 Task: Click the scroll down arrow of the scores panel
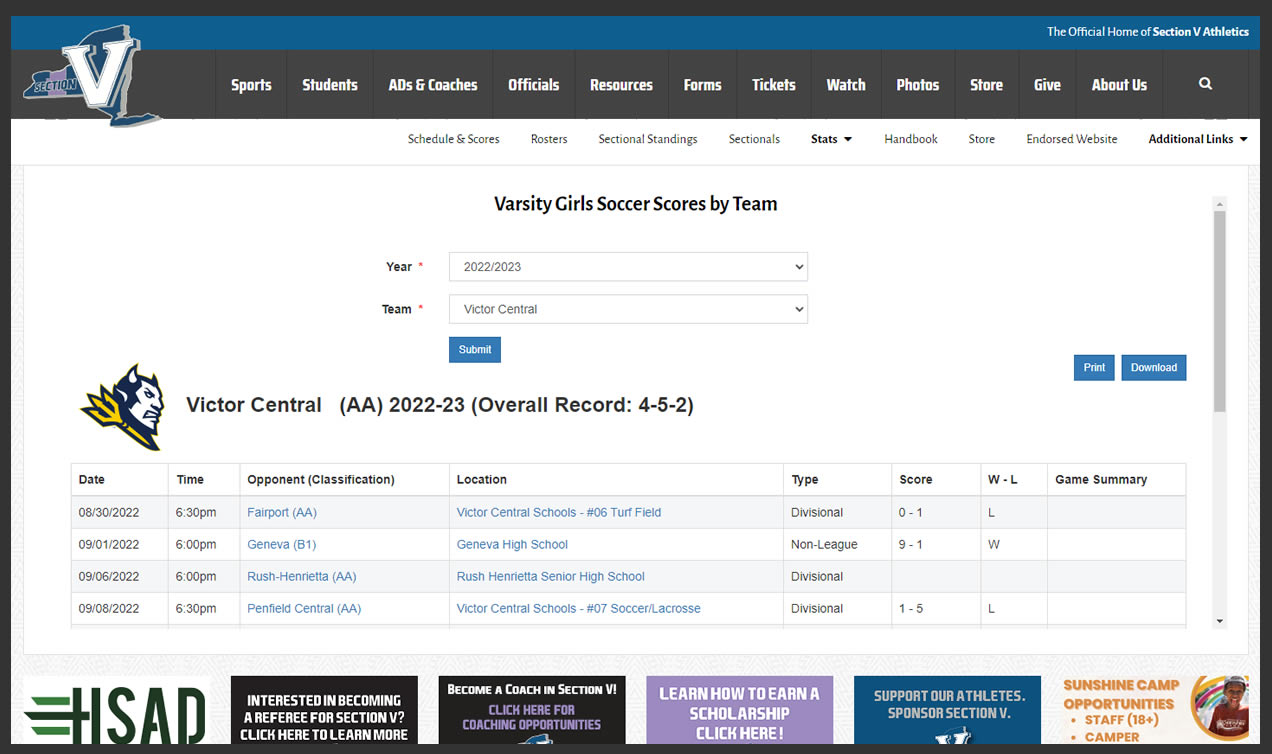coord(1219,621)
